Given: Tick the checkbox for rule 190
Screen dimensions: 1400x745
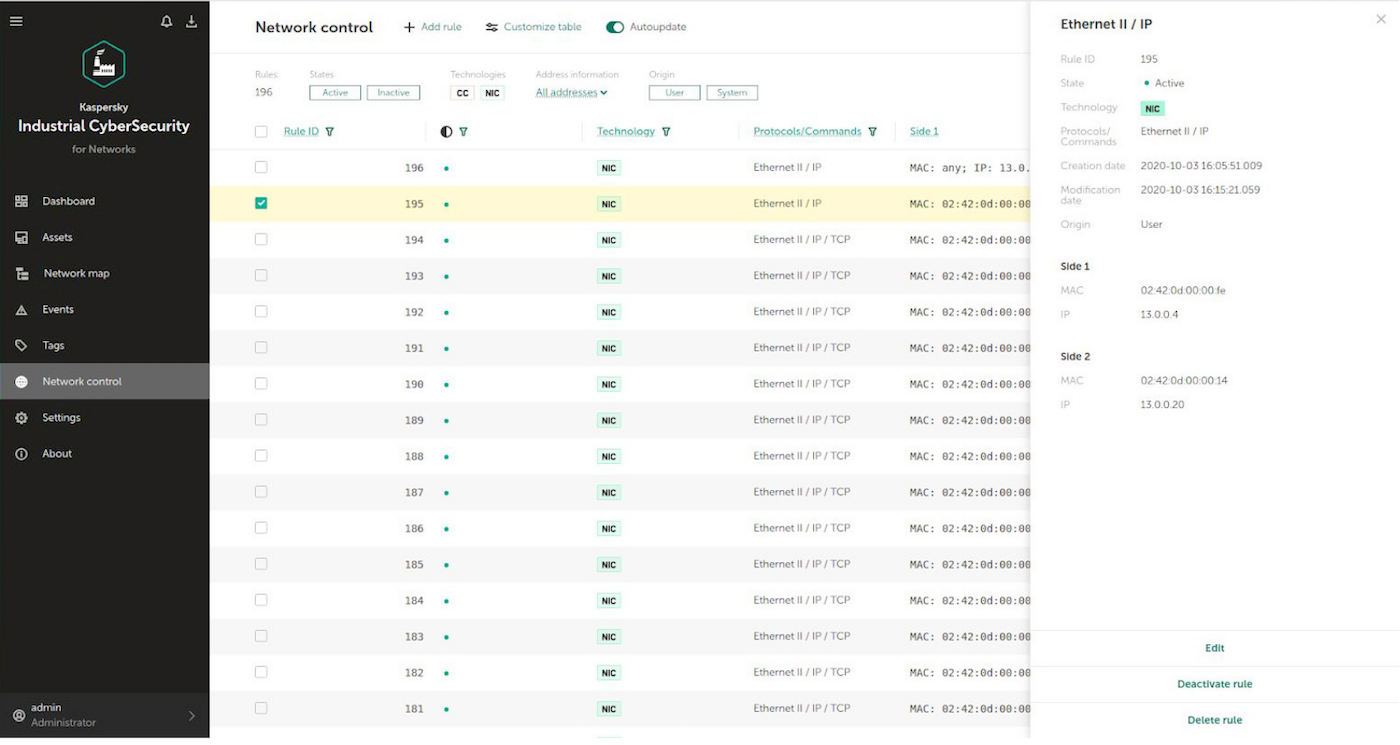Looking at the screenshot, I should click(261, 384).
